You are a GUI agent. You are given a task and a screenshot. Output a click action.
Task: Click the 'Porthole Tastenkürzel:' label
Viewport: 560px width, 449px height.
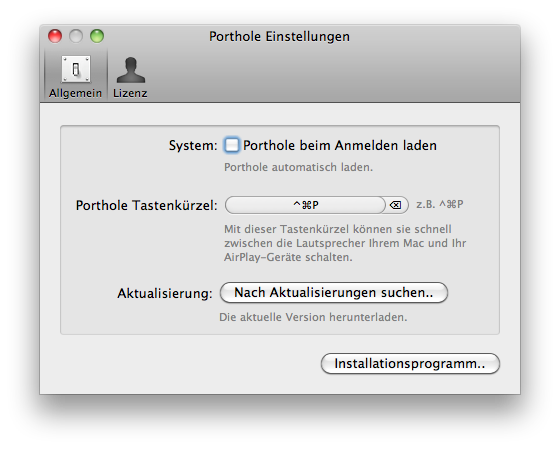click(x=146, y=205)
